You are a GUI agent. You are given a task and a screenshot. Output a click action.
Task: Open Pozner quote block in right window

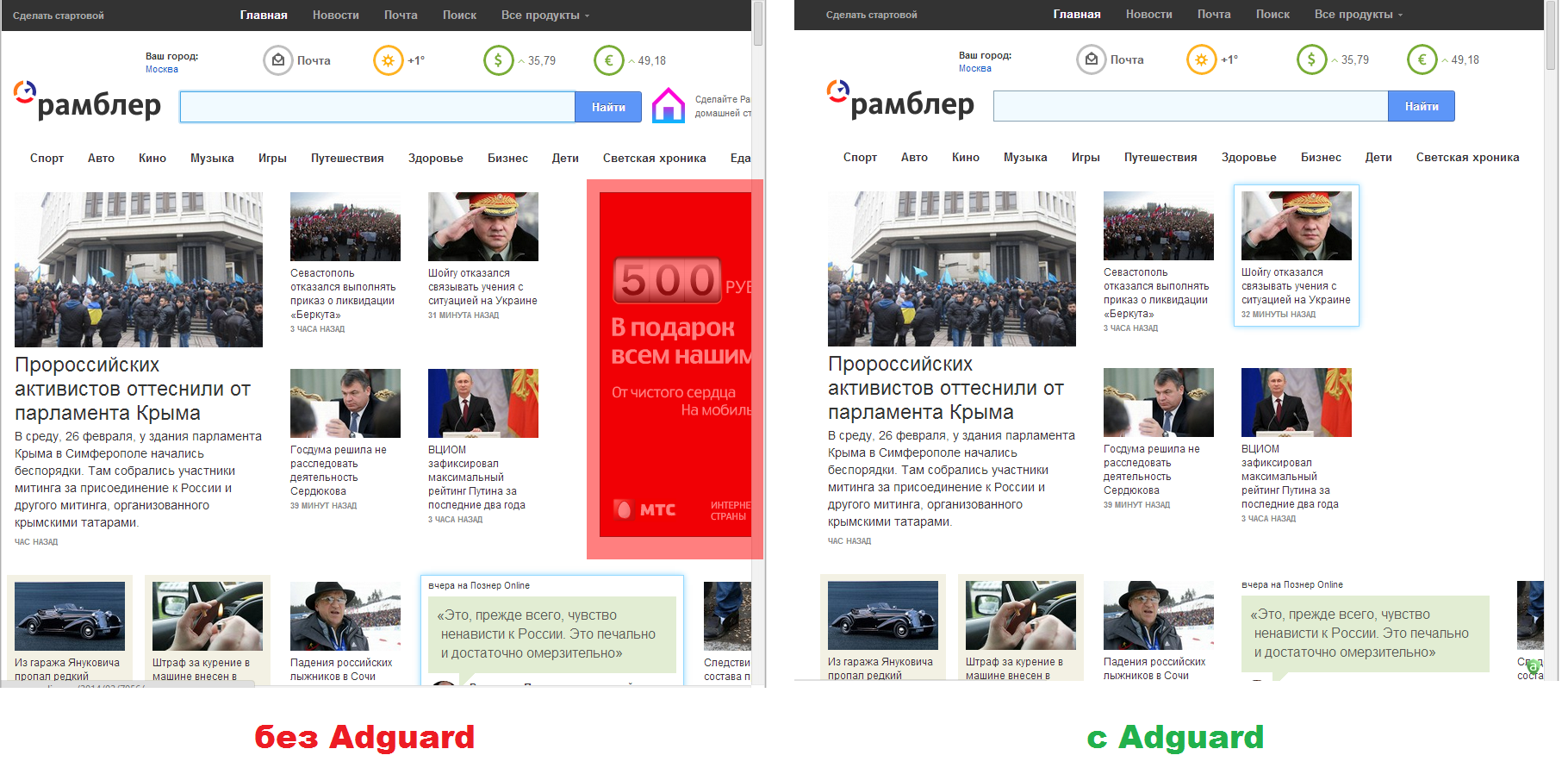point(1366,634)
